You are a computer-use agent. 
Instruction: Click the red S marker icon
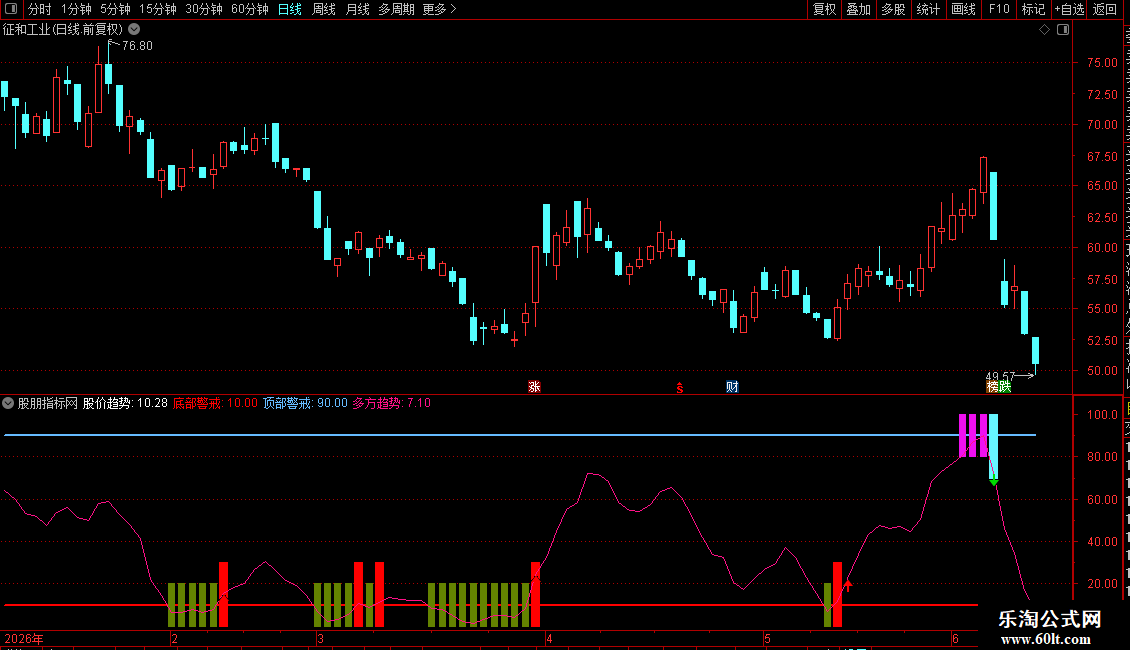(x=680, y=388)
